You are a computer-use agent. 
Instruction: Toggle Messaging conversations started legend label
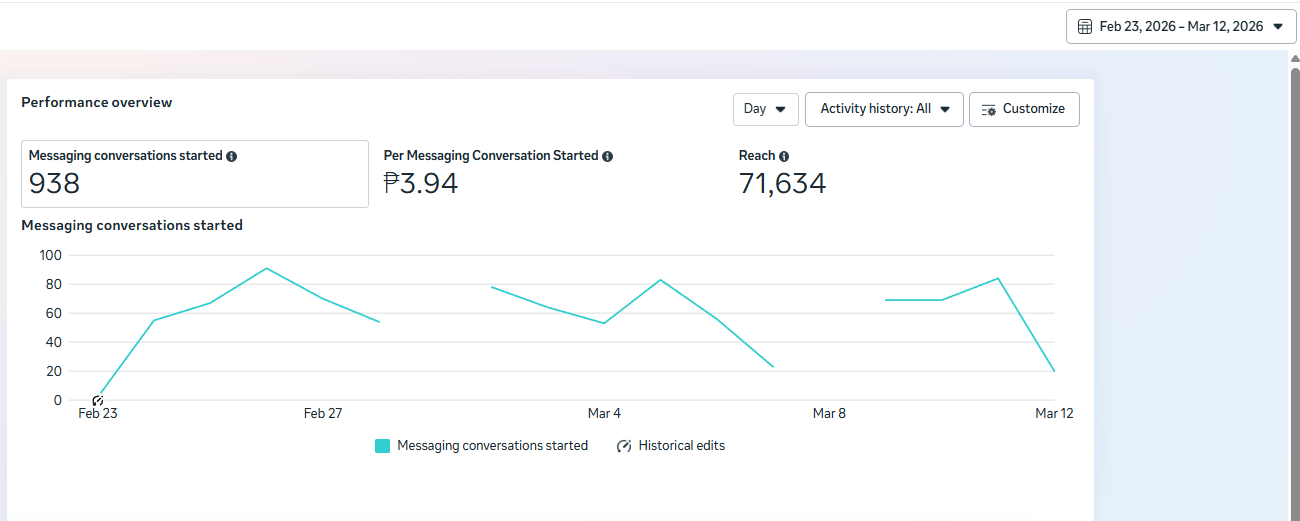click(492, 446)
